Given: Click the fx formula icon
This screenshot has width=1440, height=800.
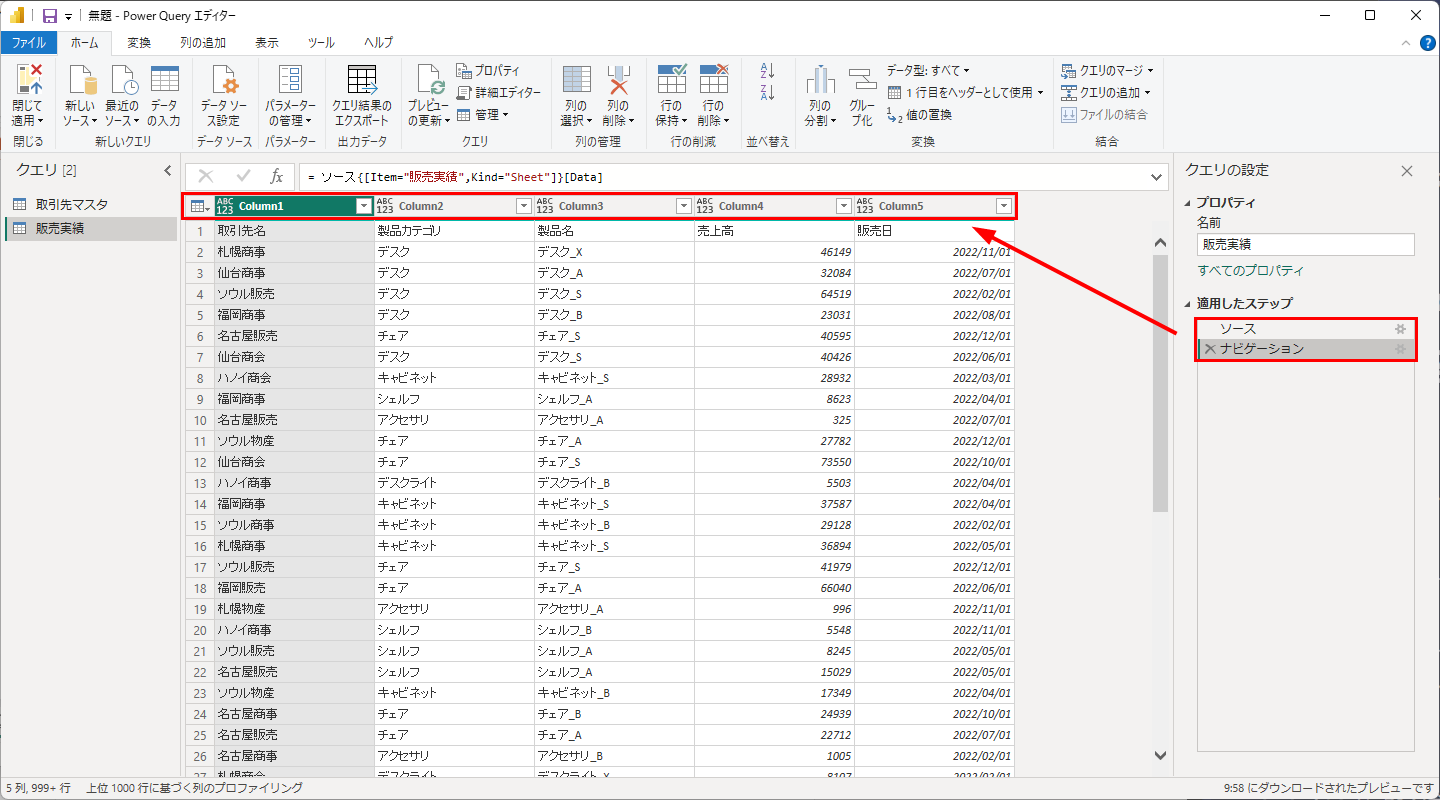Looking at the screenshot, I should [277, 177].
